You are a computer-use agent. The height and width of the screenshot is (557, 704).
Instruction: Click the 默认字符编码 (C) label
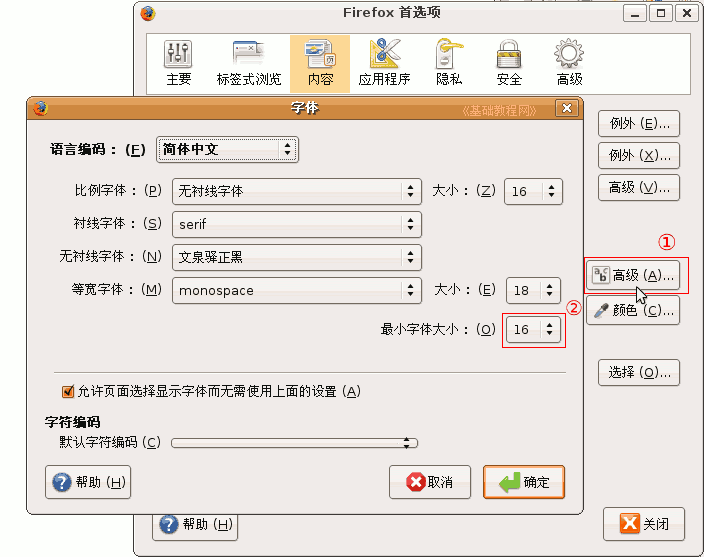point(110,443)
